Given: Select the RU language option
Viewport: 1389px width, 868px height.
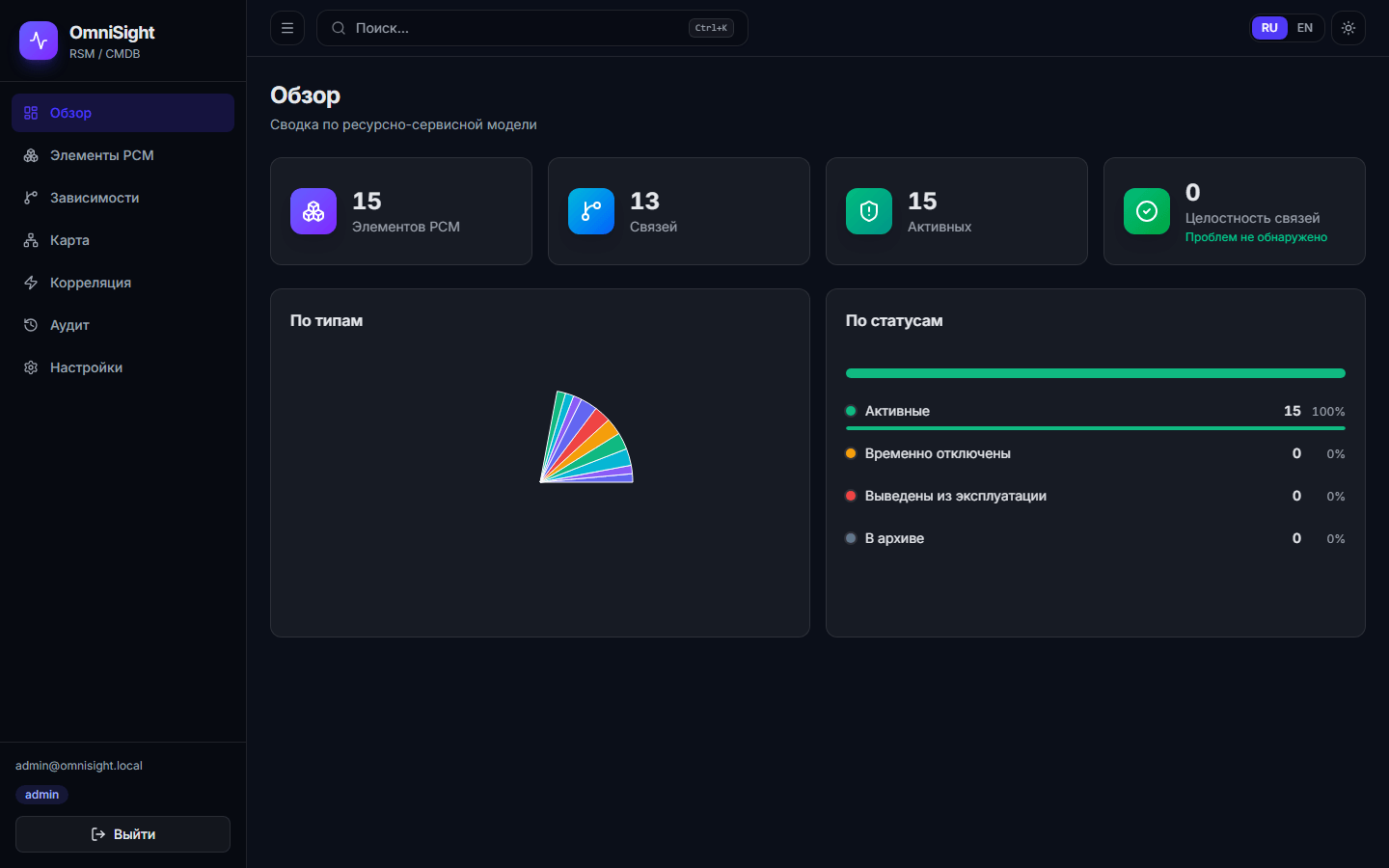Looking at the screenshot, I should [x=1269, y=28].
